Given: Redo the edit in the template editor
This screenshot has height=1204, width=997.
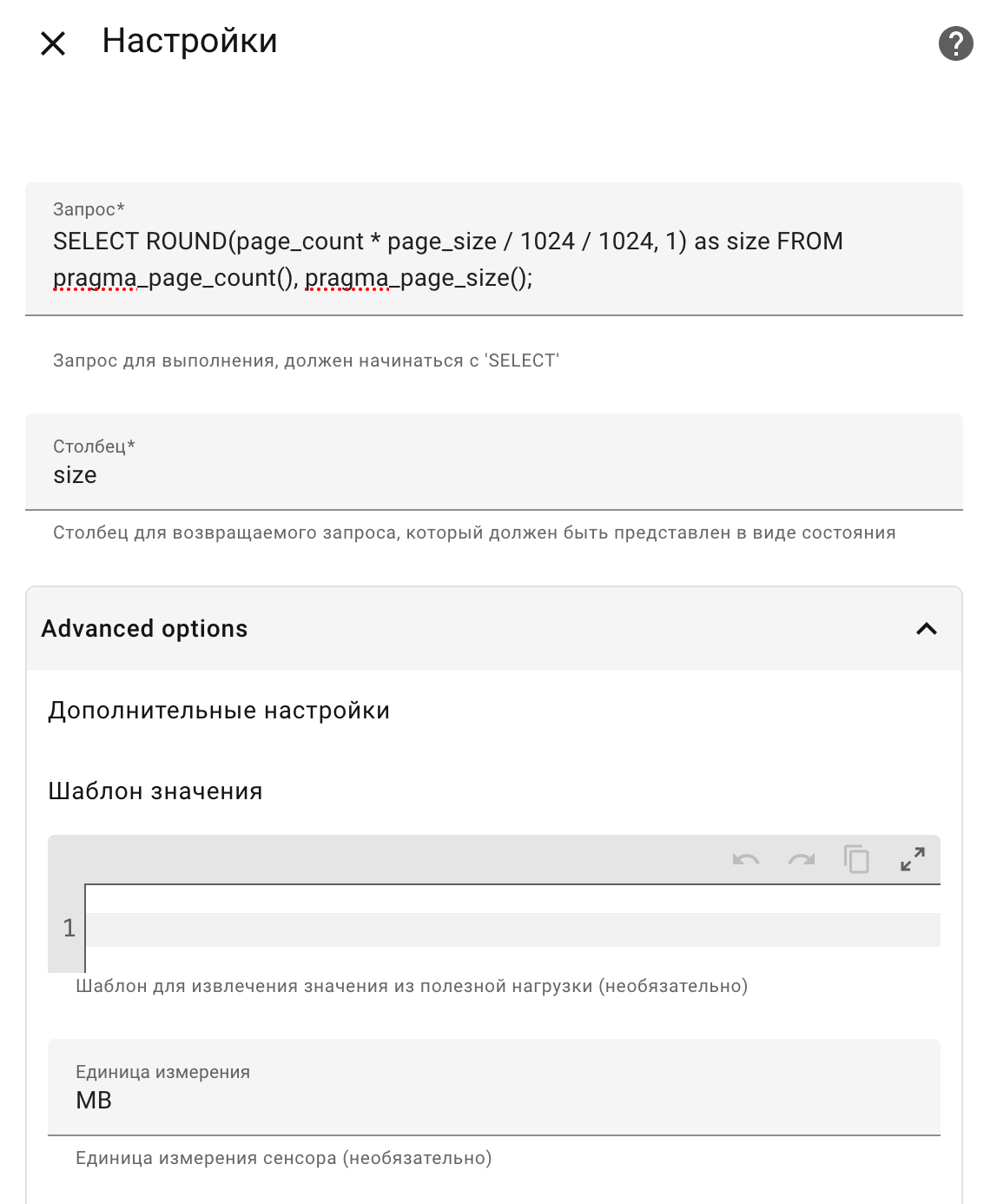Looking at the screenshot, I should 801,860.
